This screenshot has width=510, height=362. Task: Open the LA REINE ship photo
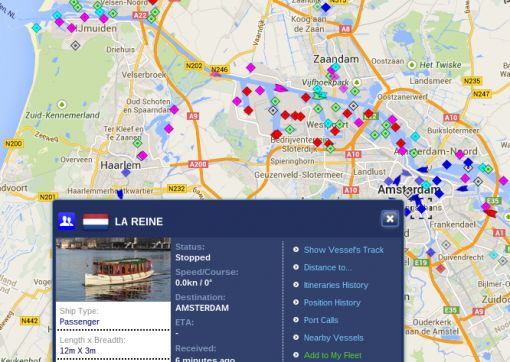click(x=113, y=269)
